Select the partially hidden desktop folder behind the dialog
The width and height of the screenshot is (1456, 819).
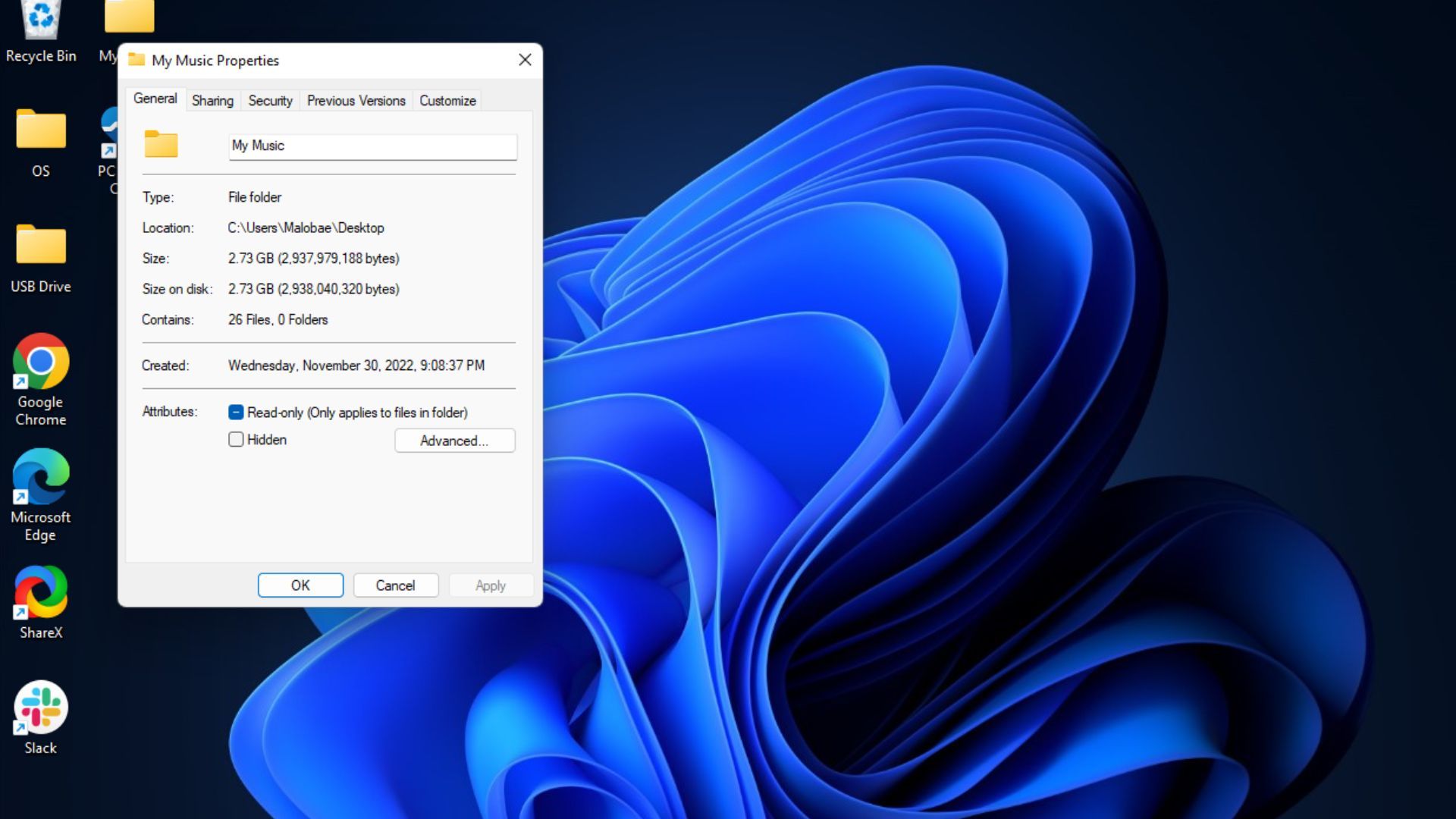[x=127, y=15]
